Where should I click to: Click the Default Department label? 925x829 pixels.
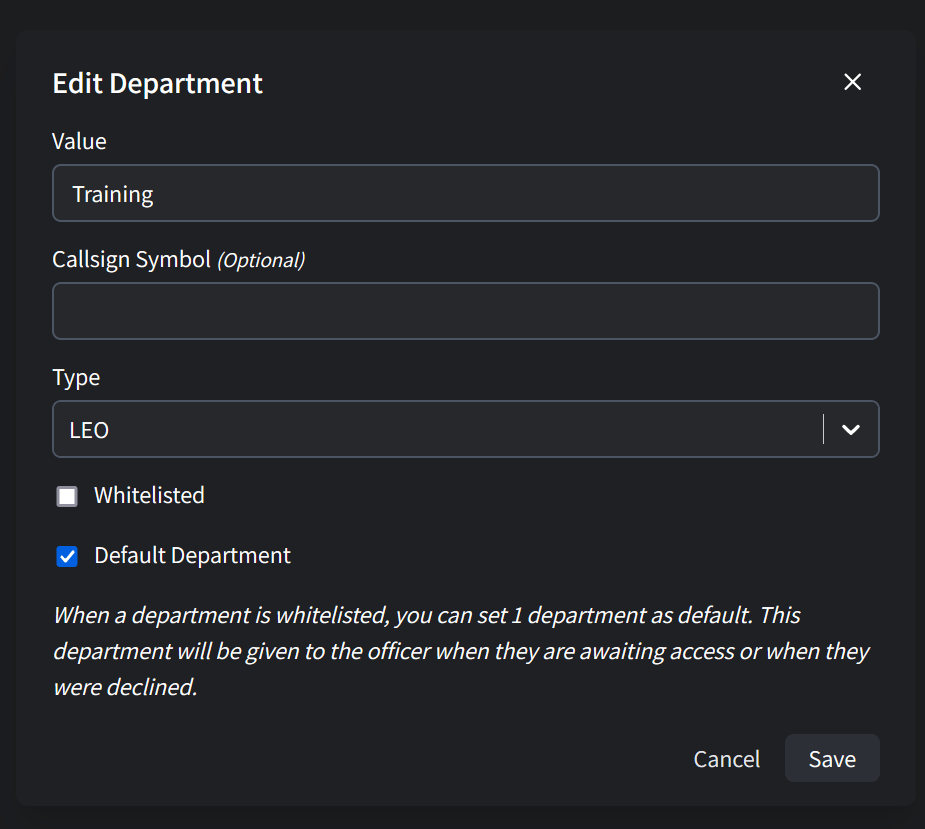[191, 555]
